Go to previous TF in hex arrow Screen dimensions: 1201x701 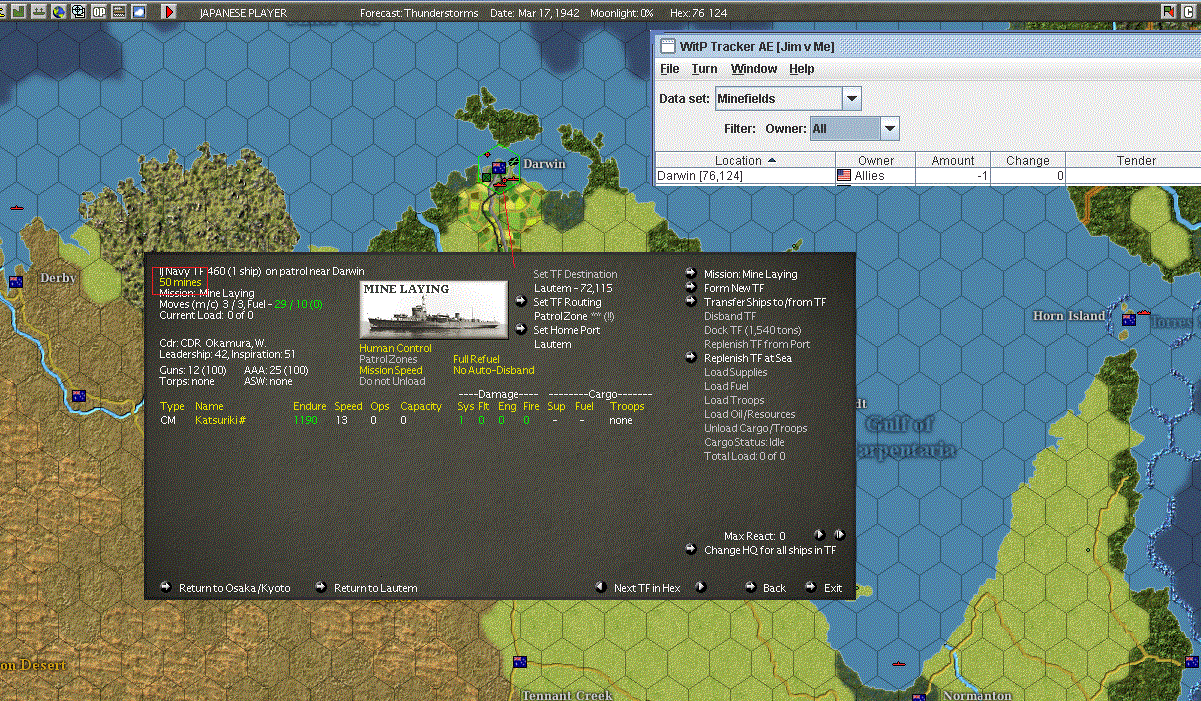pos(600,587)
